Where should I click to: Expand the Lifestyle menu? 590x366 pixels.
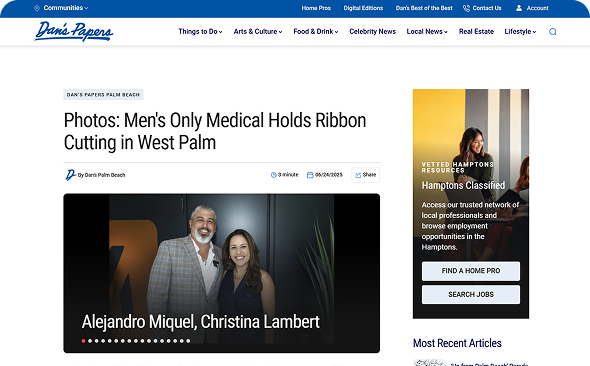click(520, 32)
